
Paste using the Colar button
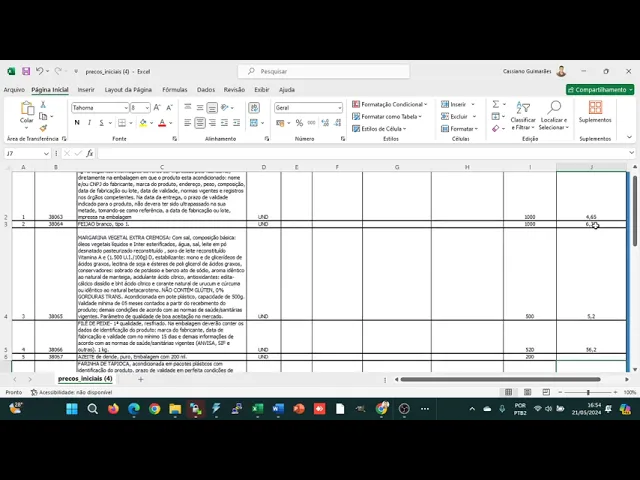pos(27,113)
